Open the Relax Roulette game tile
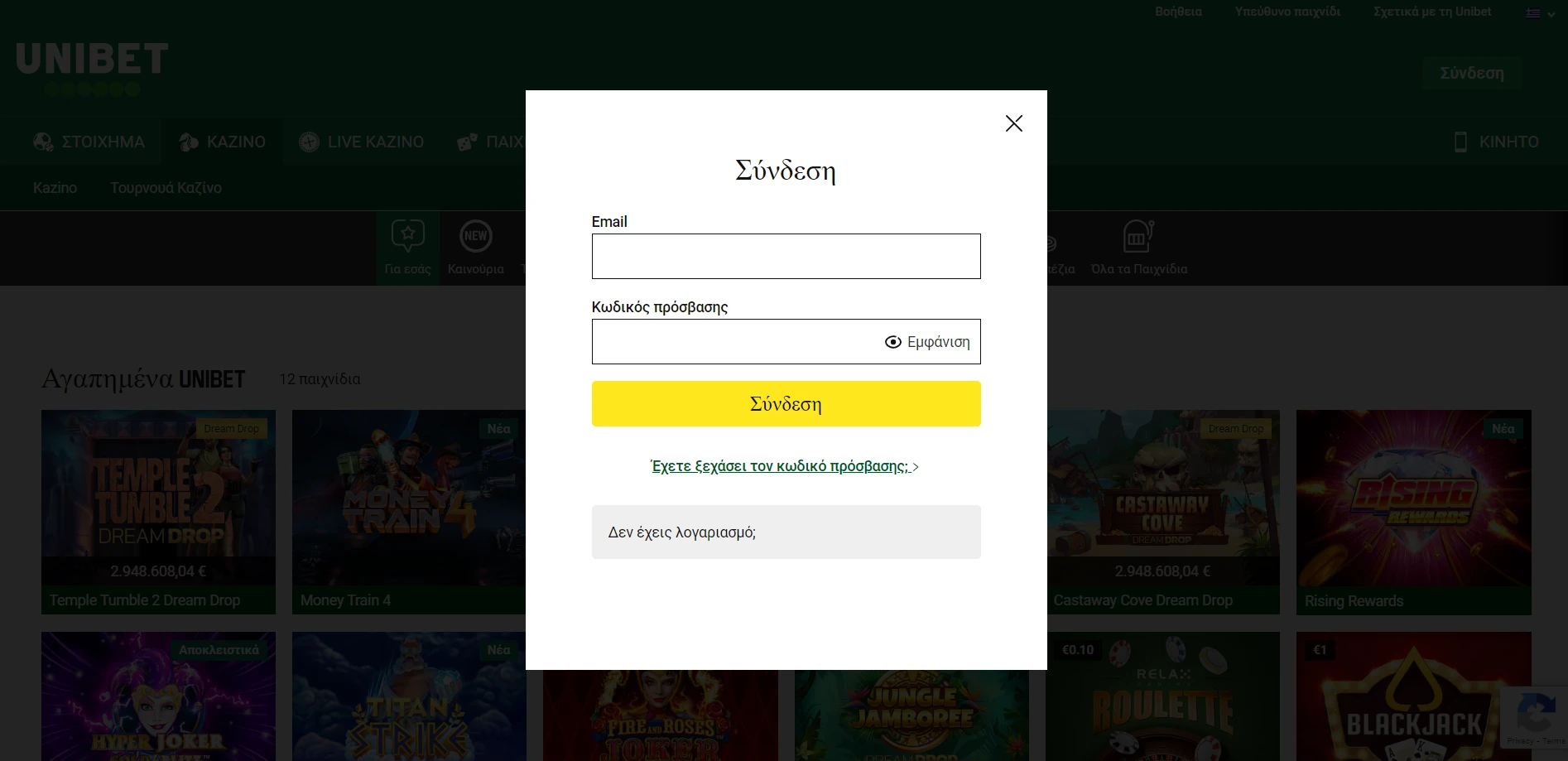The height and width of the screenshot is (761, 1568). tap(1162, 696)
